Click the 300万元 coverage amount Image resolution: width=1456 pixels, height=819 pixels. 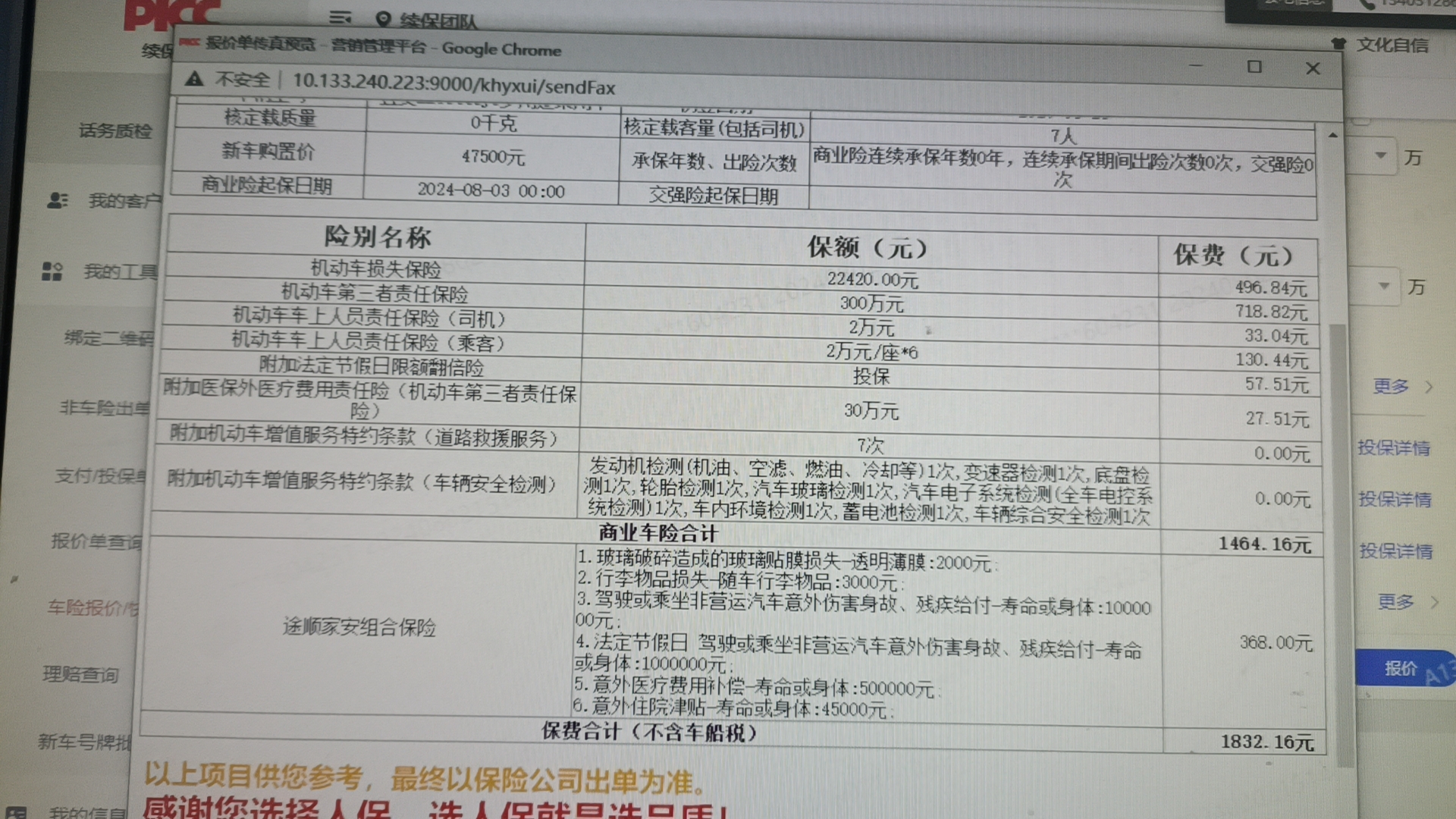point(872,304)
